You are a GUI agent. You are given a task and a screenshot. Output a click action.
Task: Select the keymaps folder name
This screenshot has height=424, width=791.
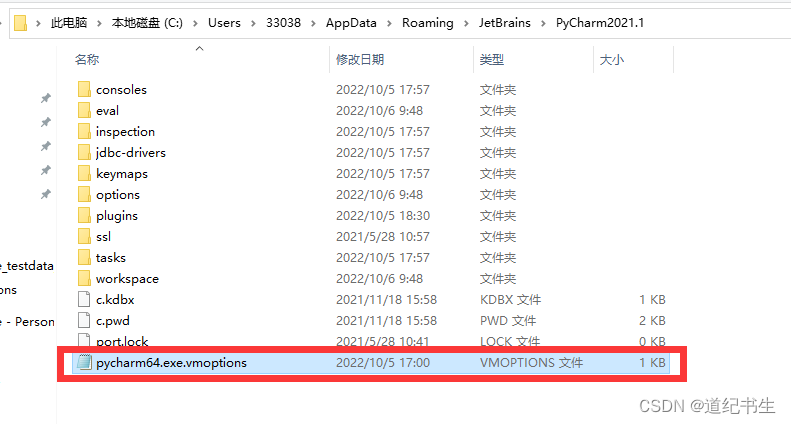[122, 174]
